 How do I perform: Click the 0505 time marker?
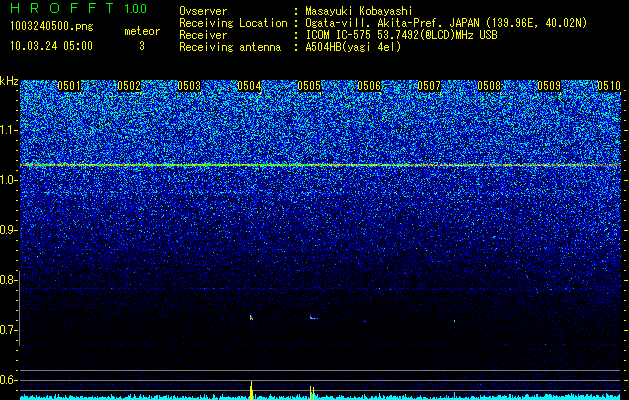pyautogui.click(x=309, y=86)
